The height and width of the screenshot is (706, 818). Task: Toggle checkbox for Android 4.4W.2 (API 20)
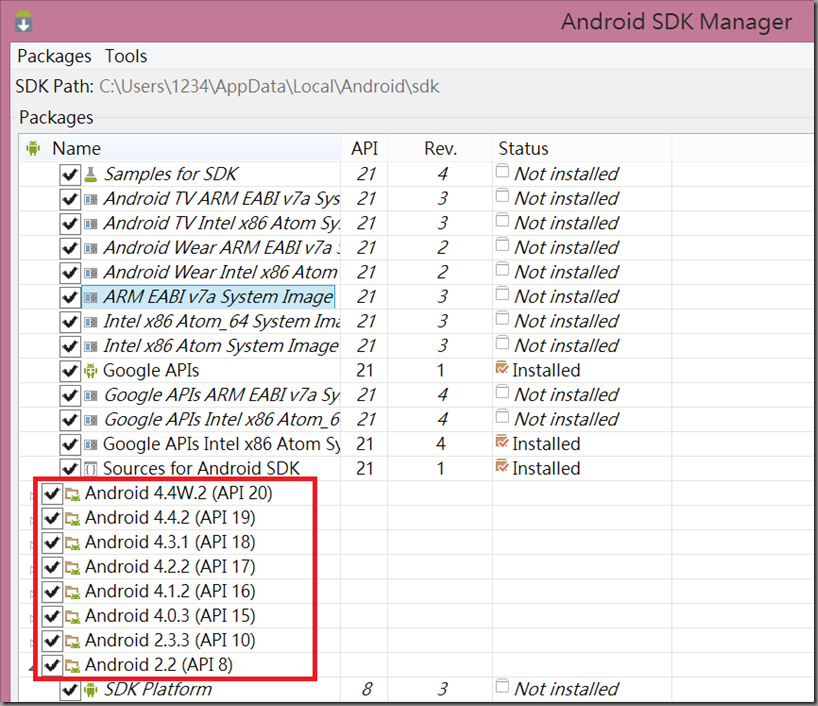click(x=52, y=494)
